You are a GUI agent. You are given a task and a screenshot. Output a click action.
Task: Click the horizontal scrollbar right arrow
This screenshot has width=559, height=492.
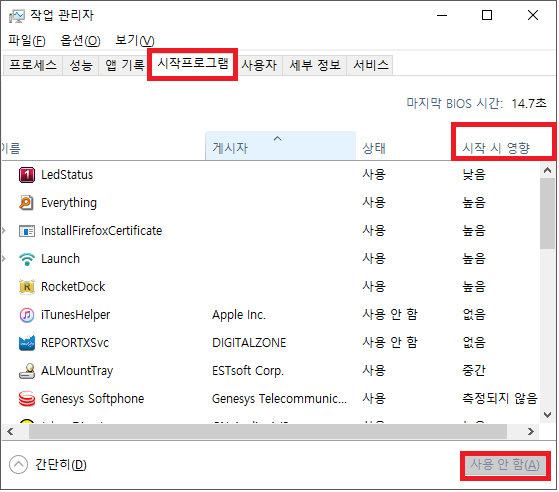click(531, 432)
